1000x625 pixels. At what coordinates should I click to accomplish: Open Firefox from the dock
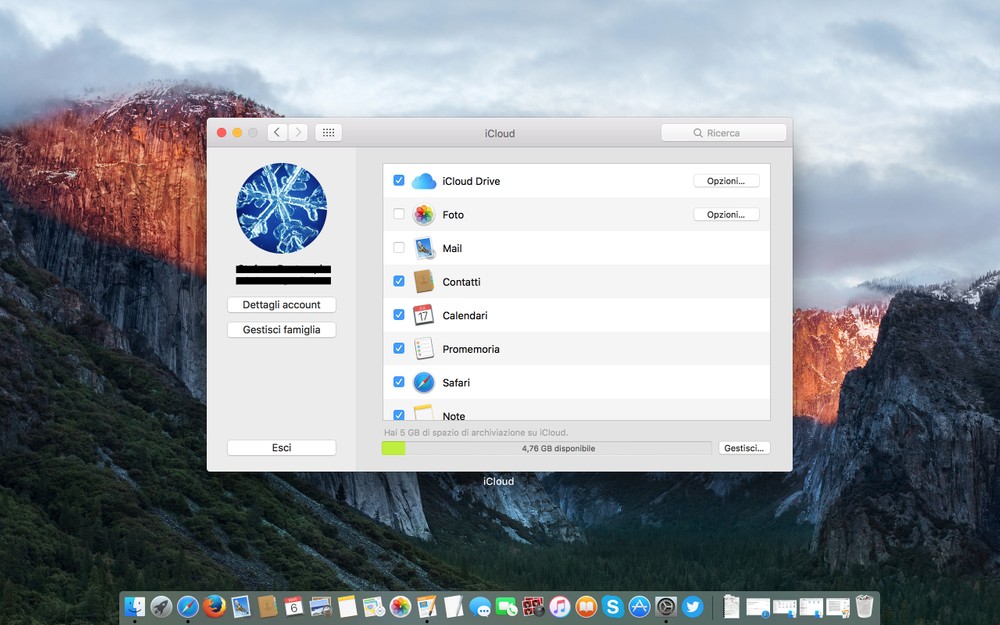click(x=214, y=606)
